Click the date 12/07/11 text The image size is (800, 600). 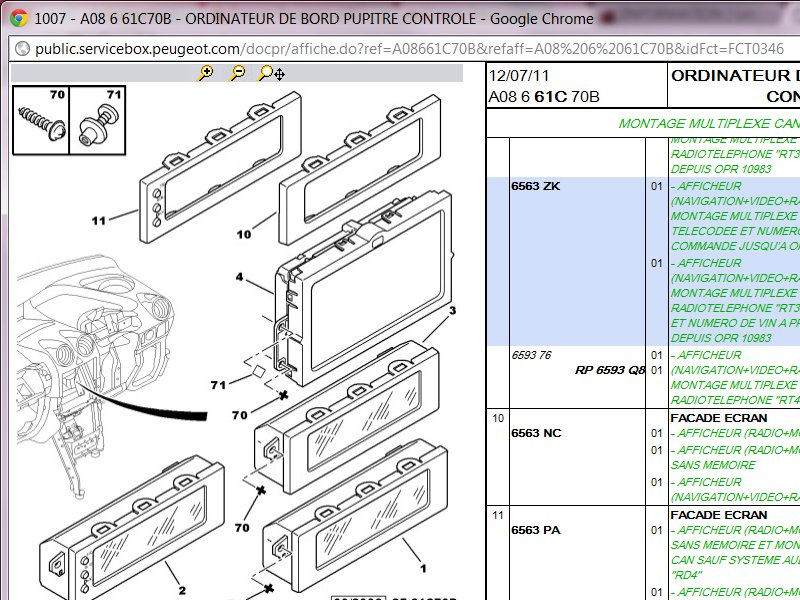click(x=519, y=76)
